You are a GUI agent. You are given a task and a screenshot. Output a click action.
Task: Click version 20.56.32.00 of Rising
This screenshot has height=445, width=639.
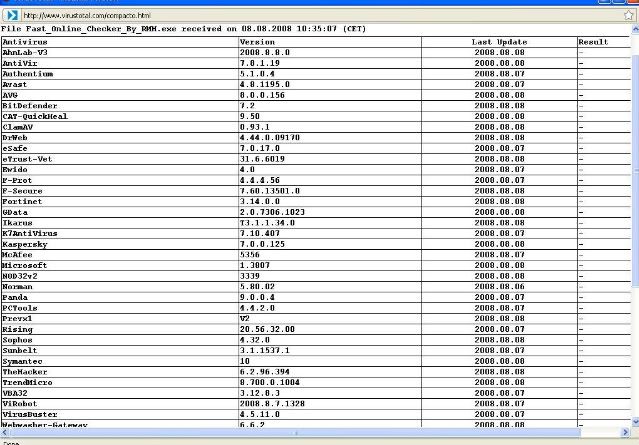[x=267, y=329]
